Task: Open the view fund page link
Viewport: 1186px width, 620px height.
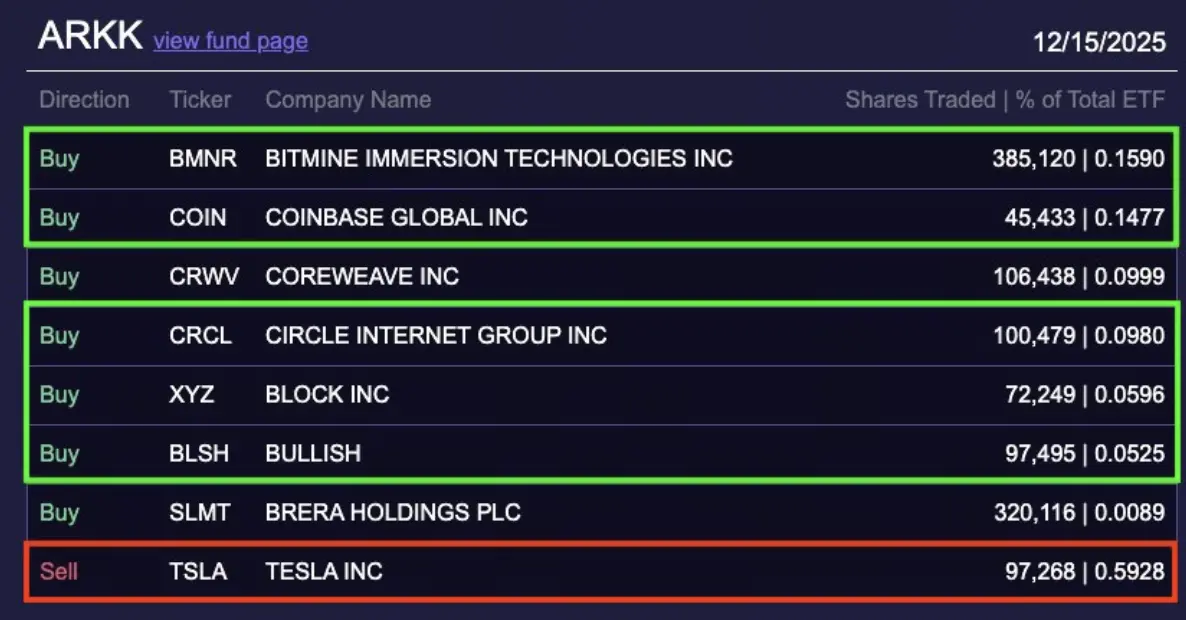Action: [231, 41]
